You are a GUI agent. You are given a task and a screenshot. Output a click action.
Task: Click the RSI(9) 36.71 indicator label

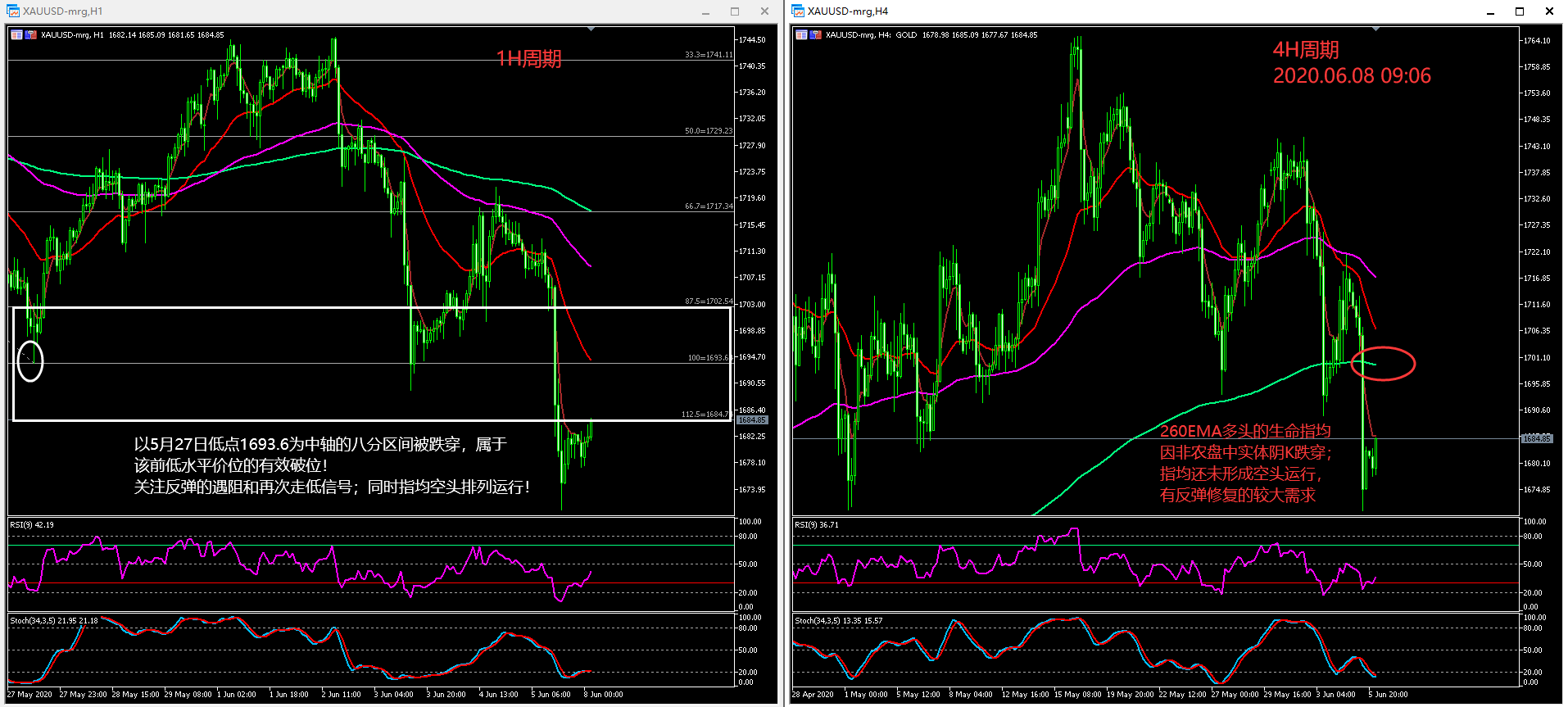[817, 525]
